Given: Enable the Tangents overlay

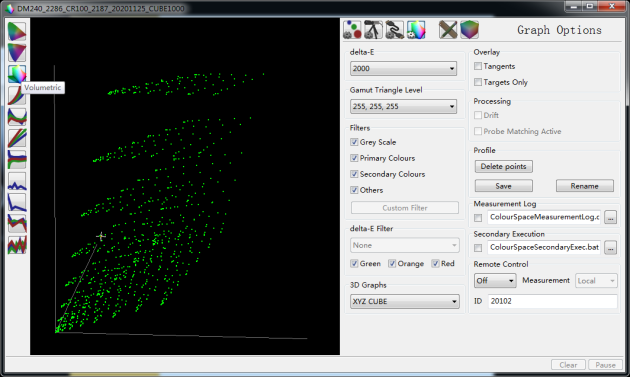Looking at the screenshot, I should coord(478,66).
